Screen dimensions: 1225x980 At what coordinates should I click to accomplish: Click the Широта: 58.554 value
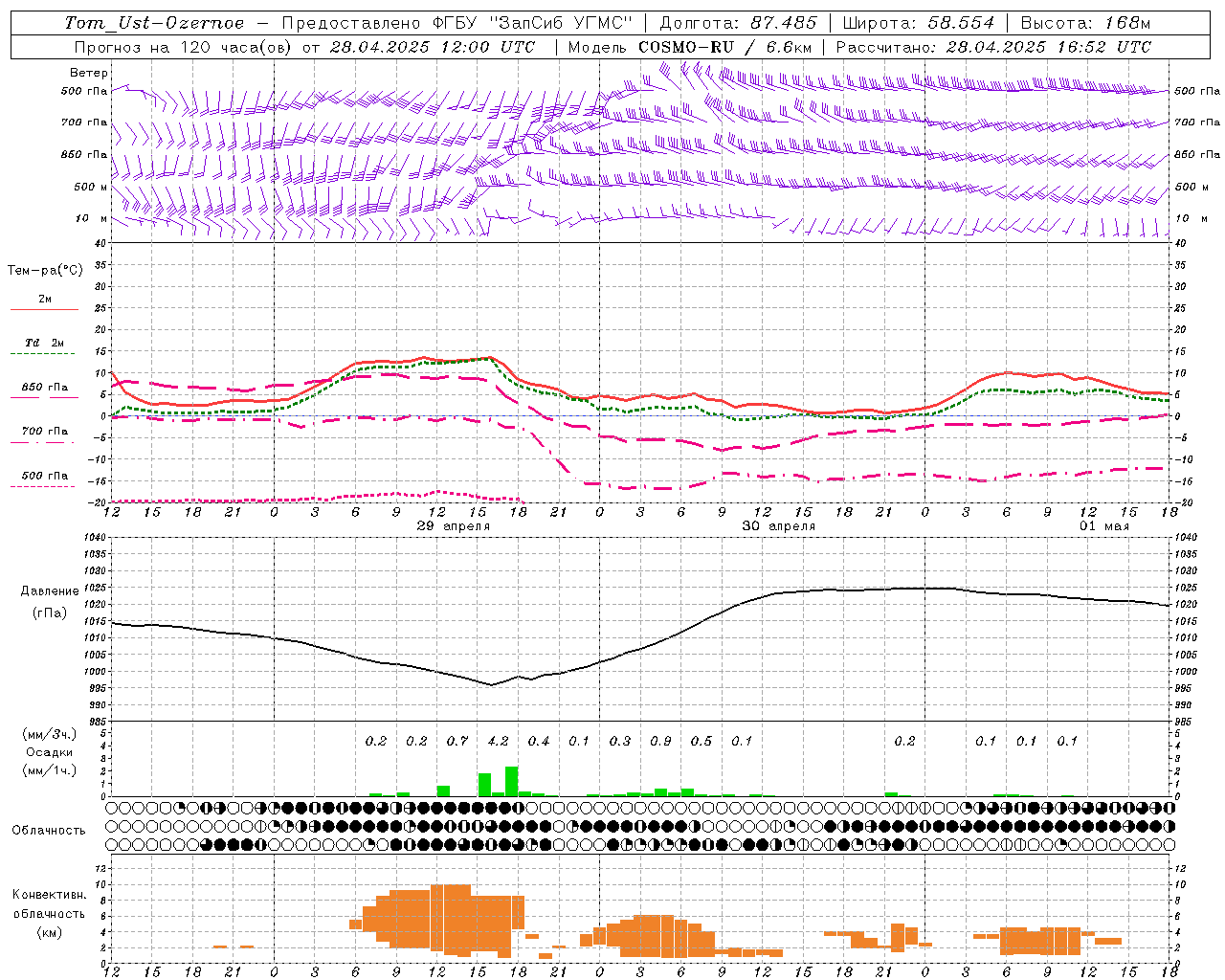(x=918, y=23)
